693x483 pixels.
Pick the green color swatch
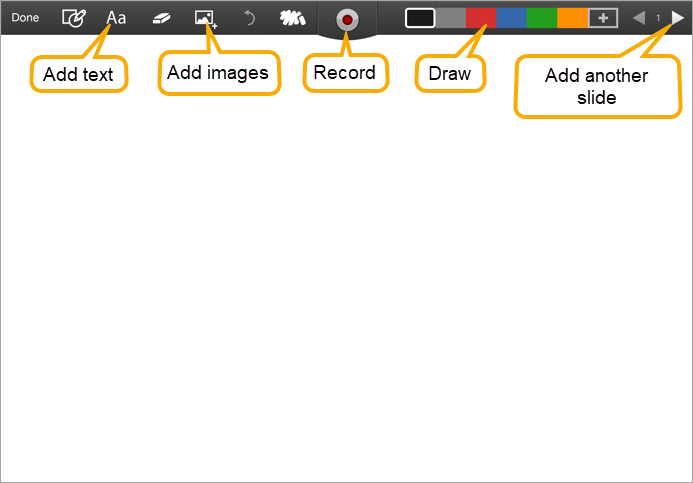point(542,18)
